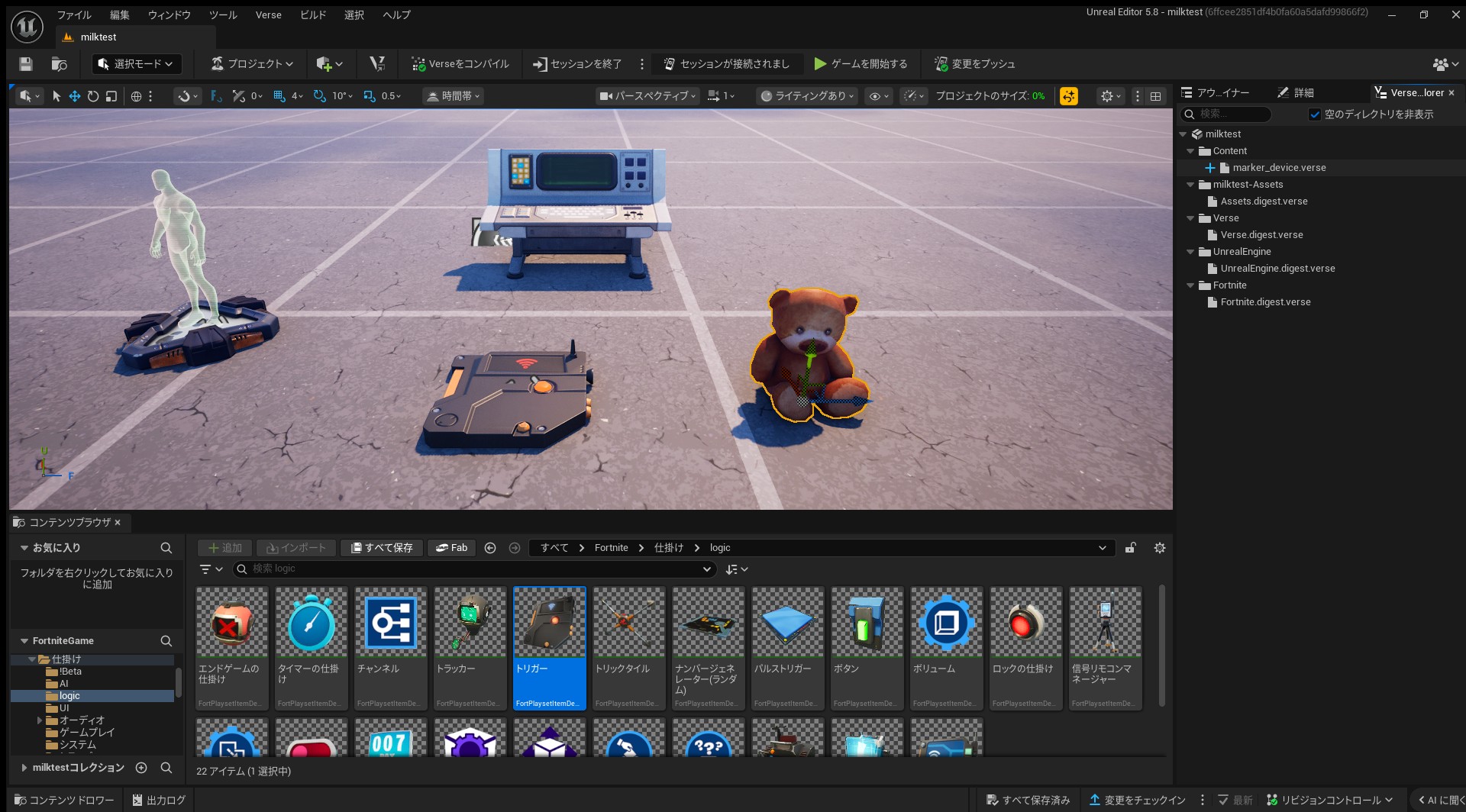Open the ビルド menu
This screenshot has width=1466, height=812.
(x=313, y=15)
